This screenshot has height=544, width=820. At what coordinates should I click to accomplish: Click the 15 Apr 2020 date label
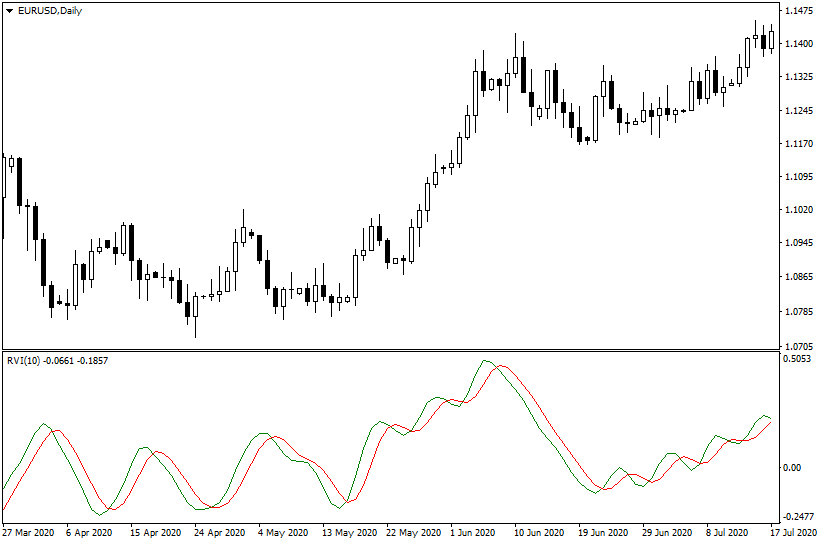pyautogui.click(x=156, y=533)
